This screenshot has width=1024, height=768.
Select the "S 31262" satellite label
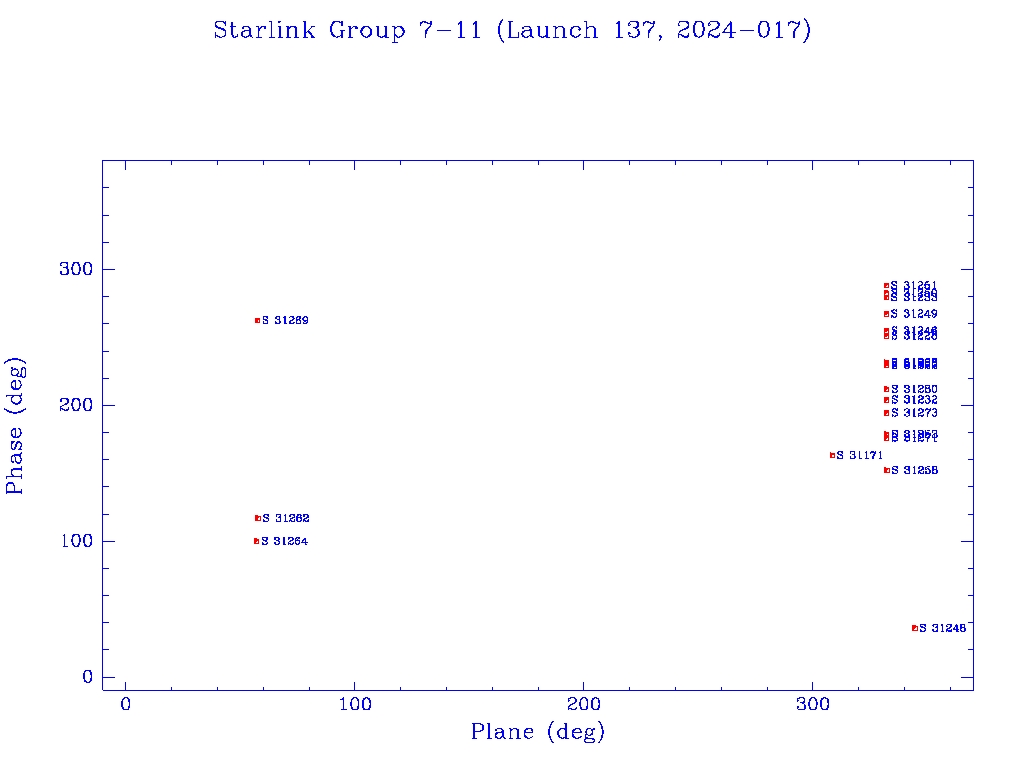(285, 519)
